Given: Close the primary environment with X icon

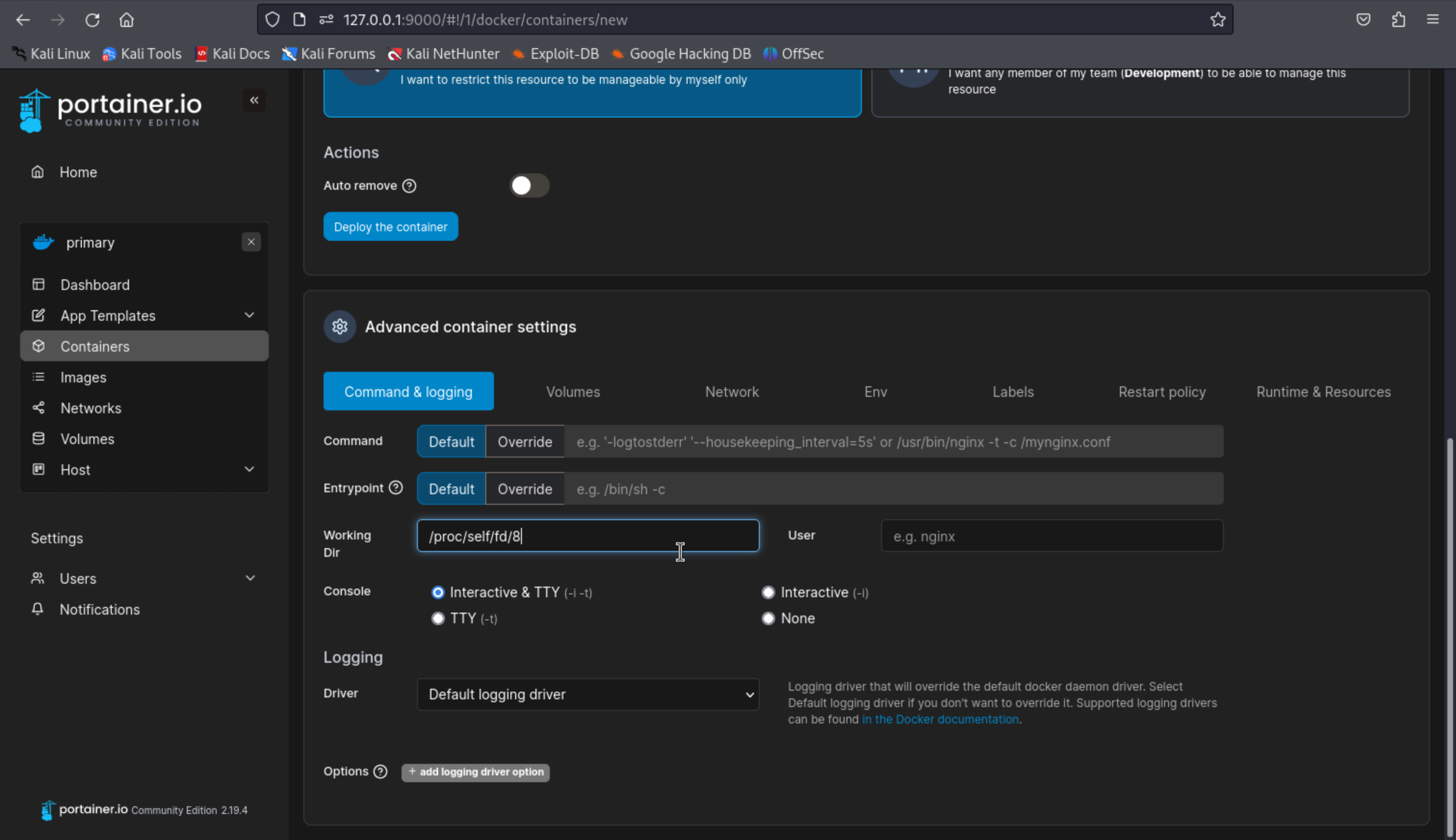Looking at the screenshot, I should coord(251,242).
